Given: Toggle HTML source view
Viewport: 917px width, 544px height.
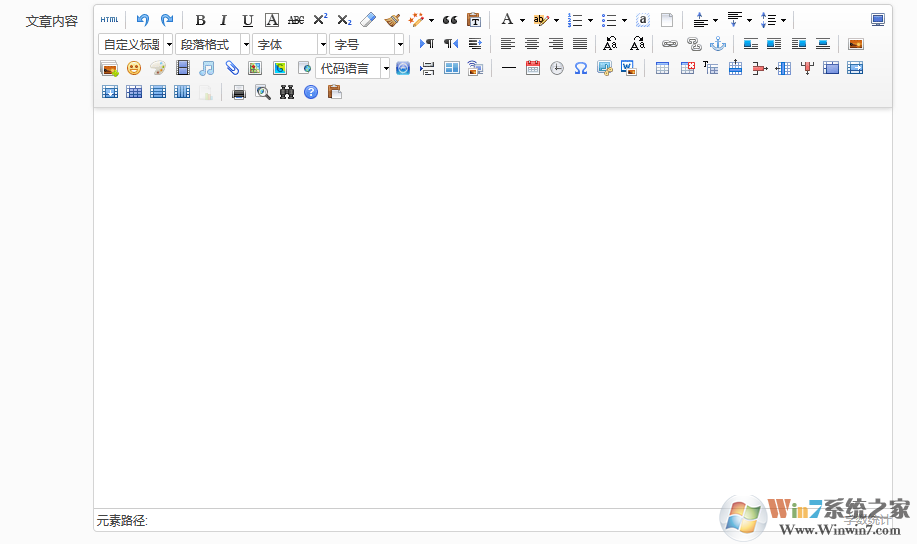Looking at the screenshot, I should click(x=109, y=20).
